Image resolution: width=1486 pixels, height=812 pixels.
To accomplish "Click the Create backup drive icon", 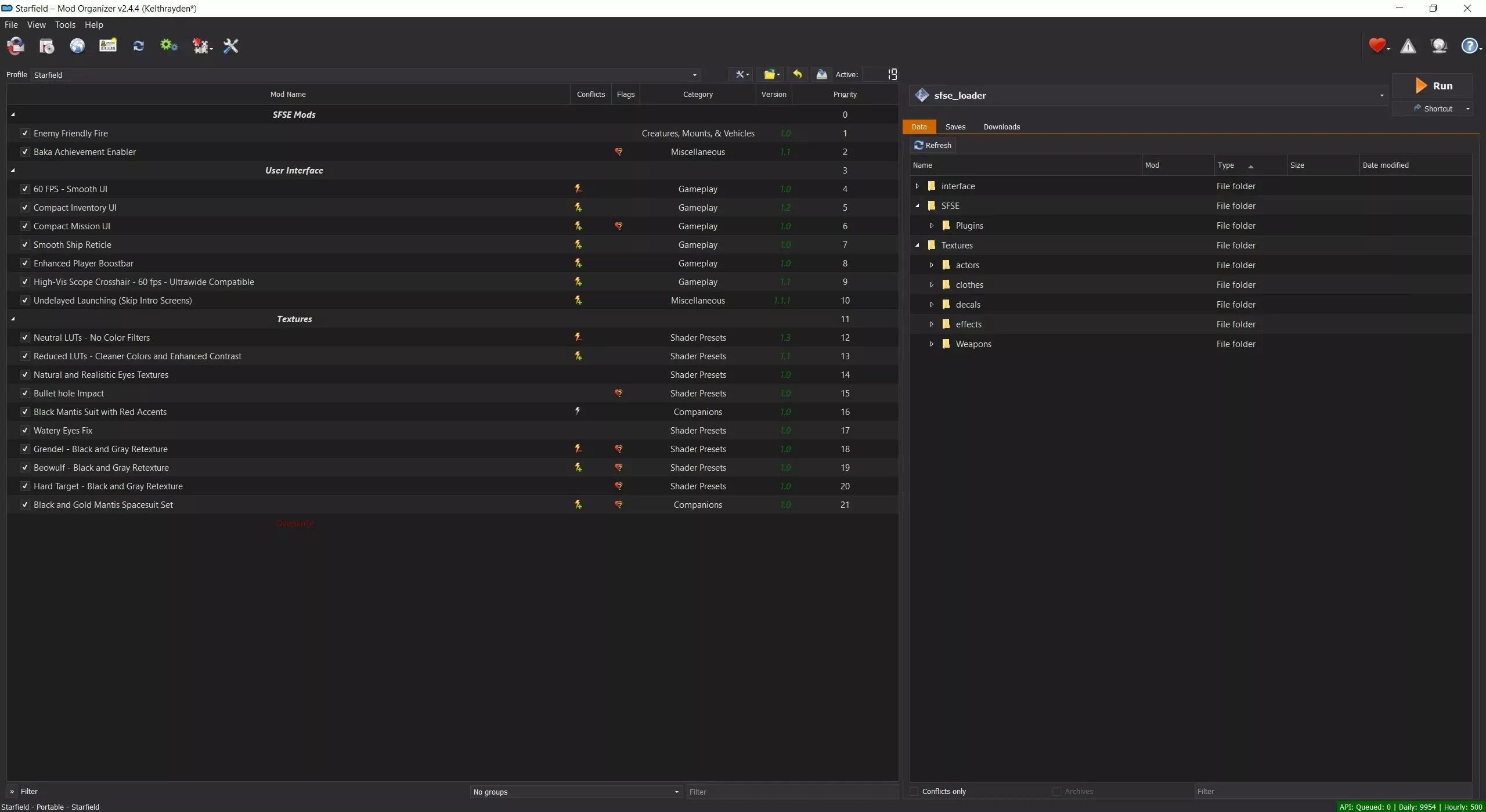I will [821, 74].
